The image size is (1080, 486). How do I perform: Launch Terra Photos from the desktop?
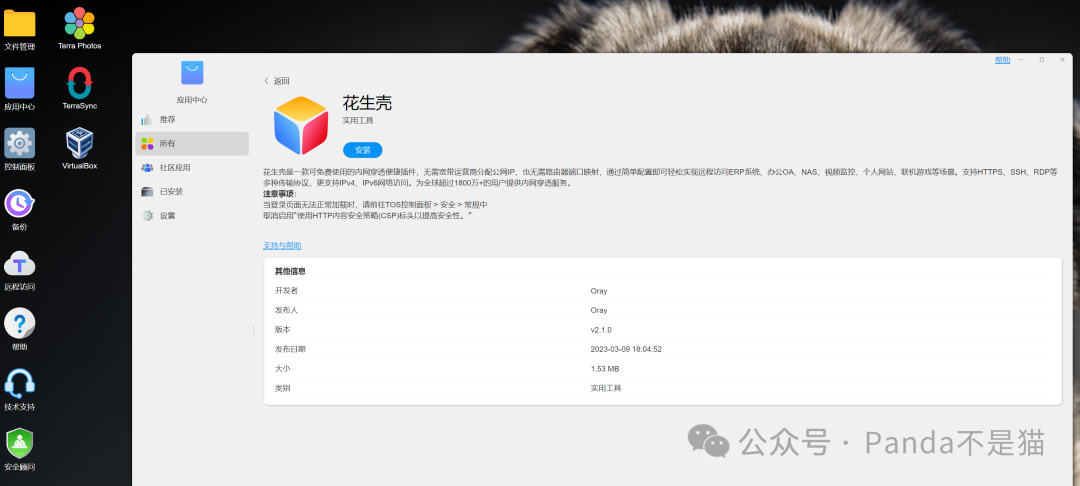[80, 23]
